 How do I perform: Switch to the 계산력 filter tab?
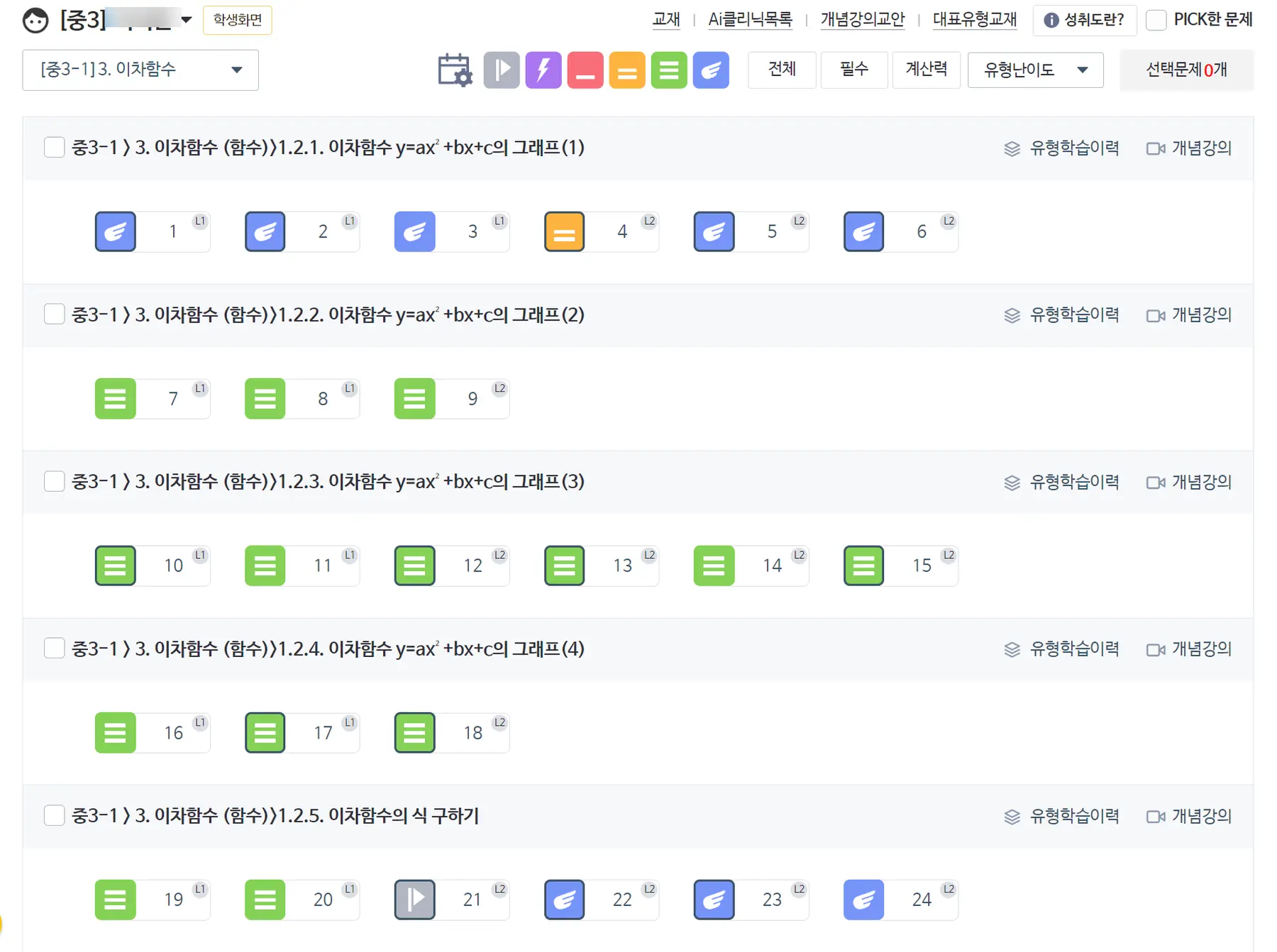click(926, 70)
